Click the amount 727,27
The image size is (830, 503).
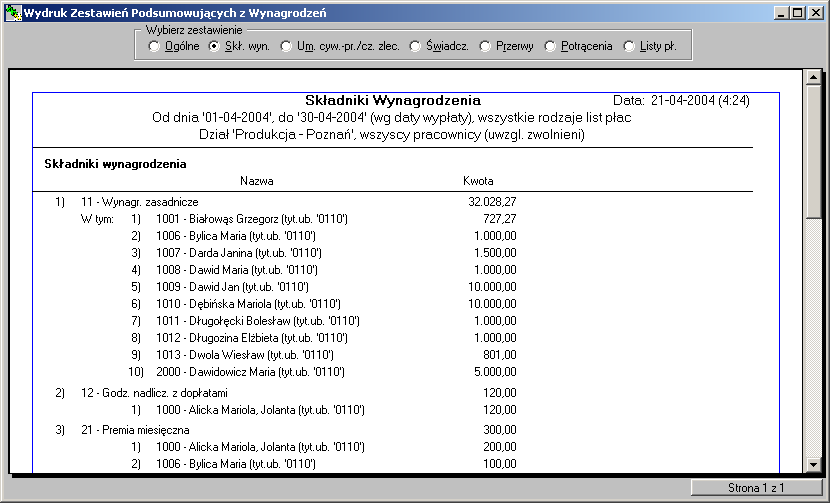tap(500, 219)
